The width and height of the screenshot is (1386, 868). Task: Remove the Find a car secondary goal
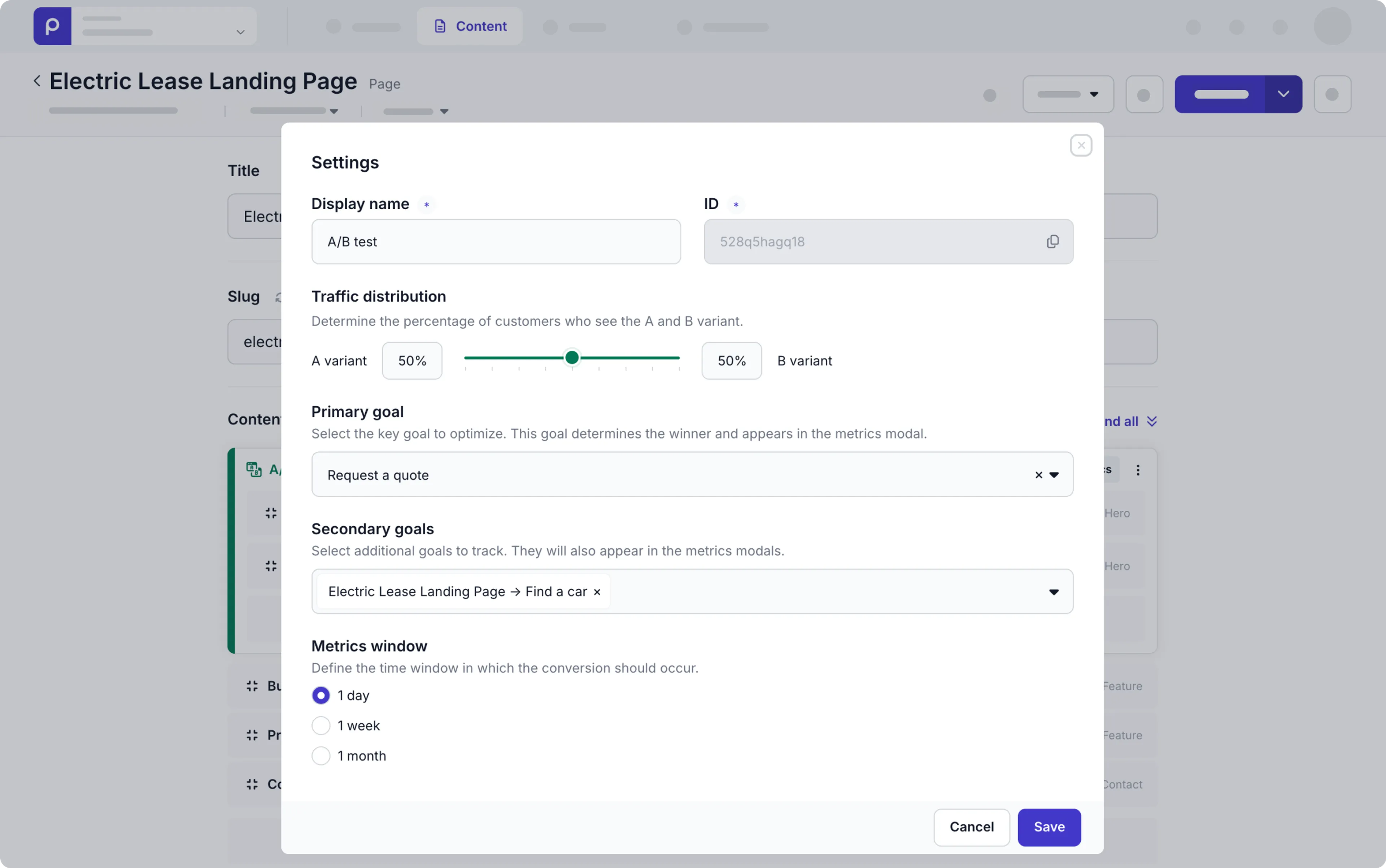597,592
